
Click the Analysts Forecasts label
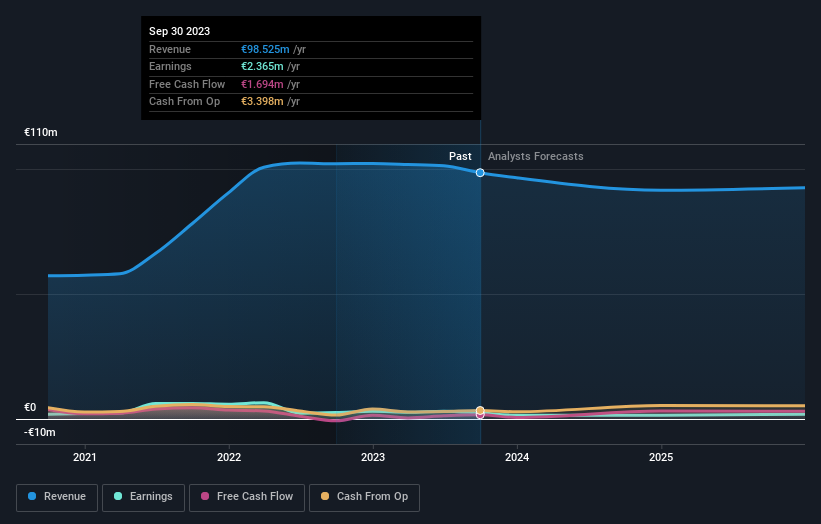536,156
